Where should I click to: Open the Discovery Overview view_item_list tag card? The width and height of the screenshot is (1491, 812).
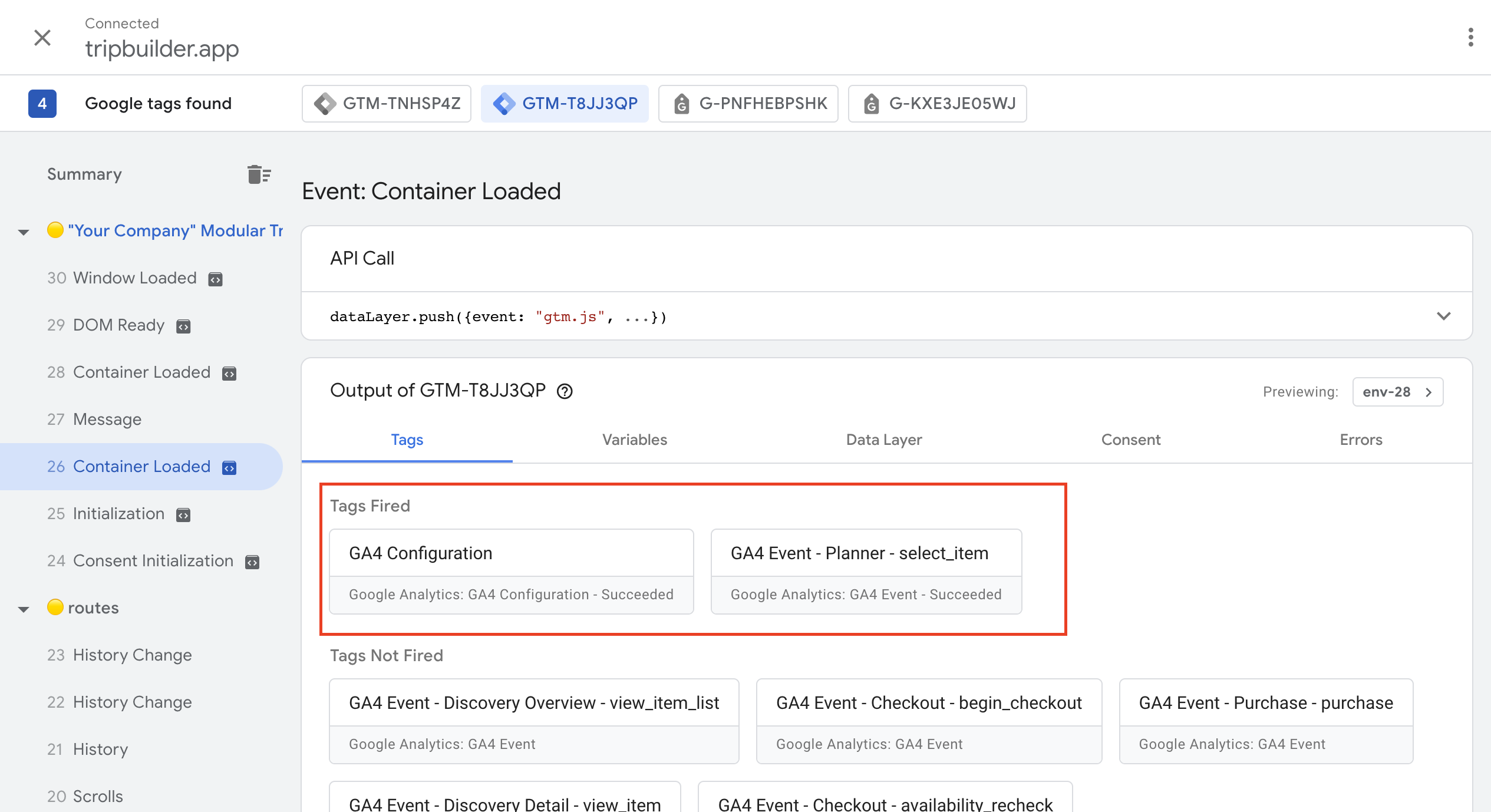(534, 721)
